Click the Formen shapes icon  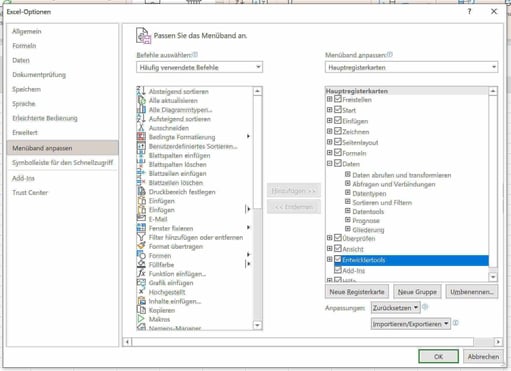tap(141, 255)
